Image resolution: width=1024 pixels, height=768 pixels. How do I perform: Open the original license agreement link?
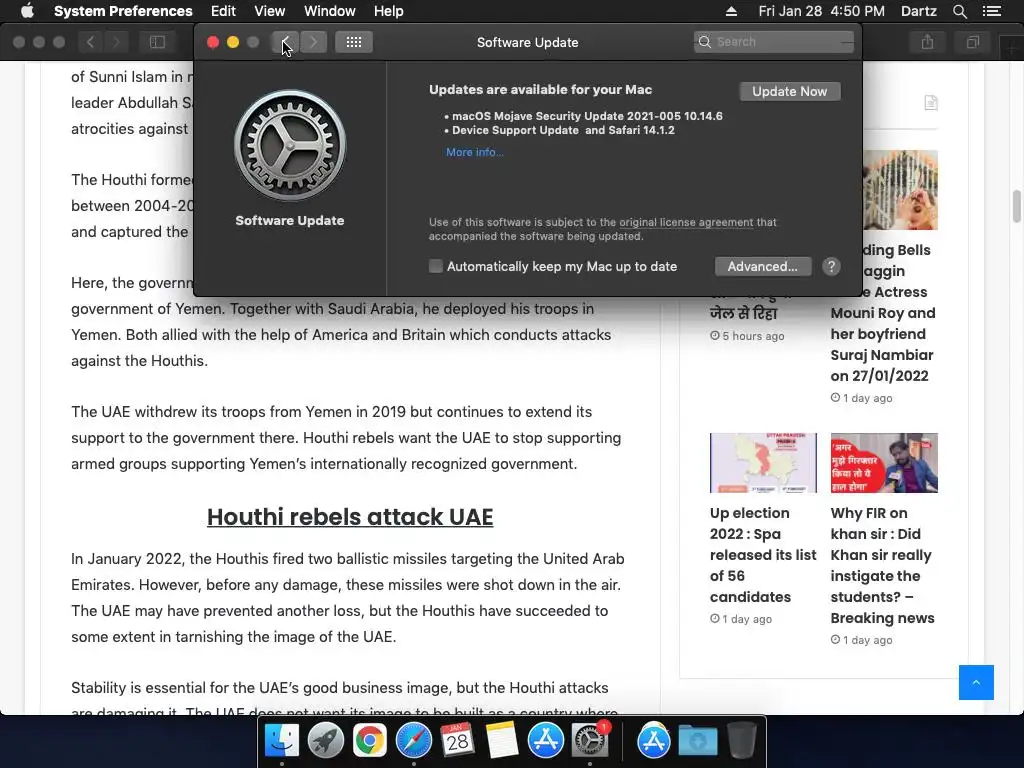[686, 222]
